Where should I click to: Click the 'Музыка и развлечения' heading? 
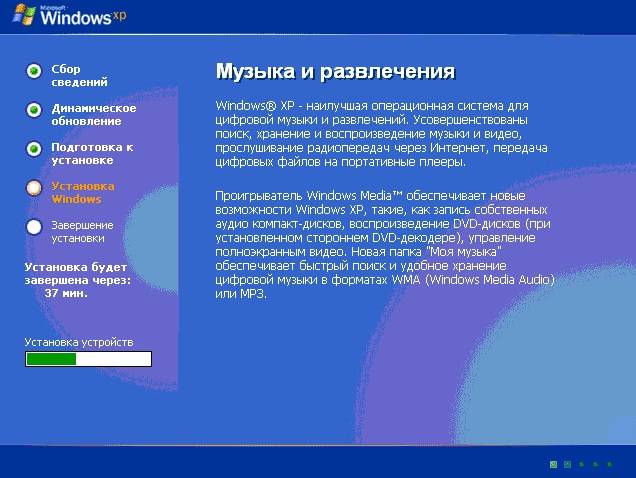[335, 71]
